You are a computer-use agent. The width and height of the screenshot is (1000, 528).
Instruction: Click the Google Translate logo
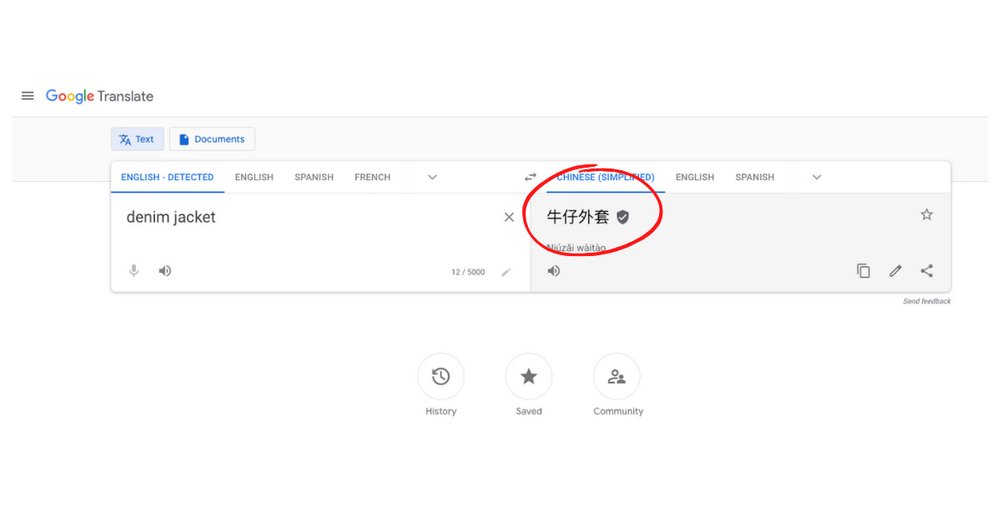pos(99,96)
